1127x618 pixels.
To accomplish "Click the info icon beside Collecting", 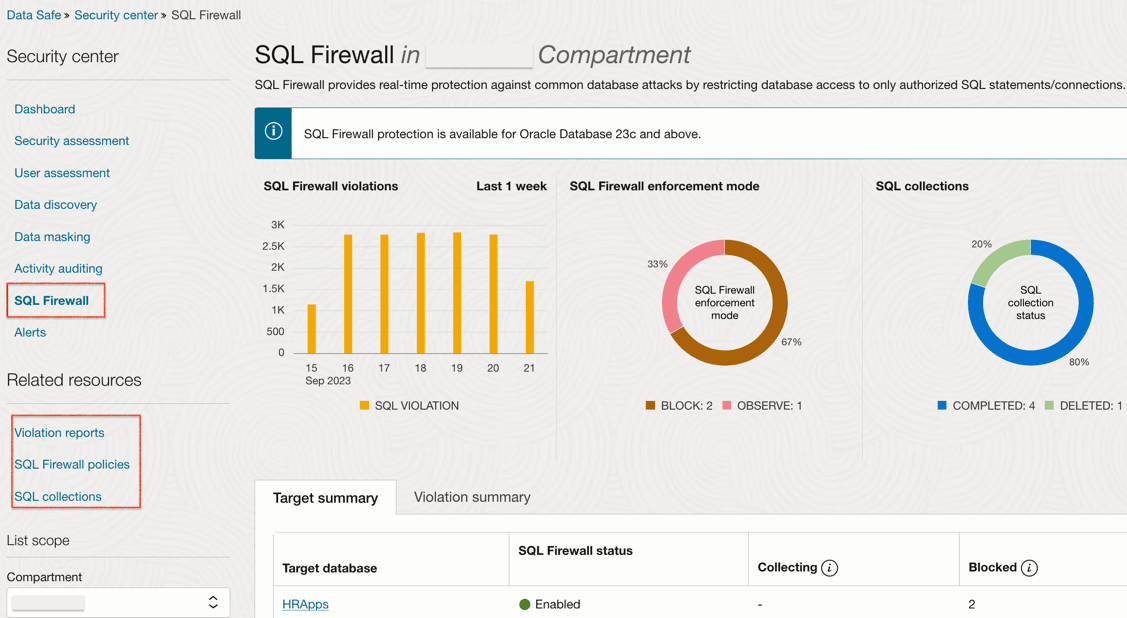I will click(829, 568).
